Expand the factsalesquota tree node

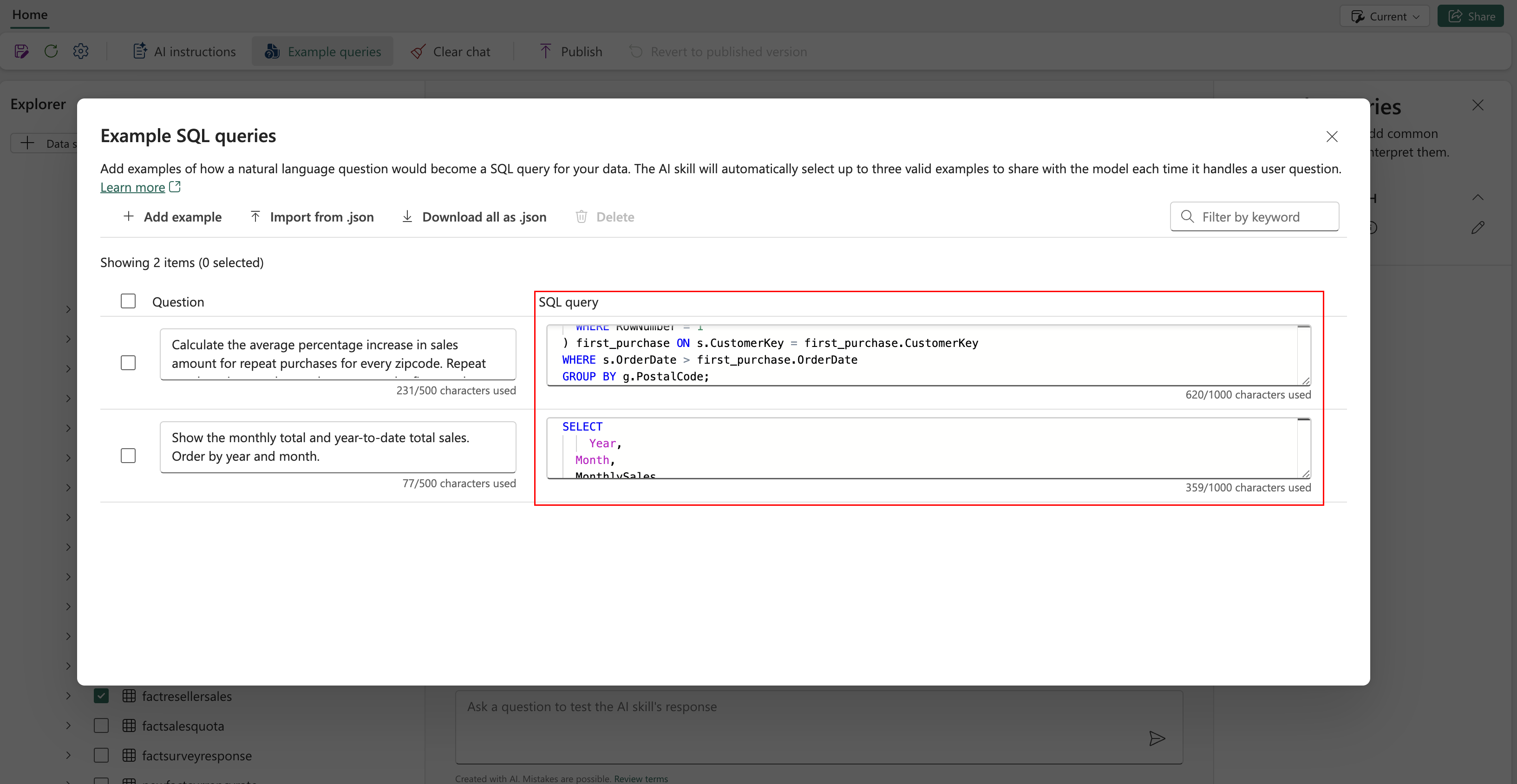tap(68, 725)
